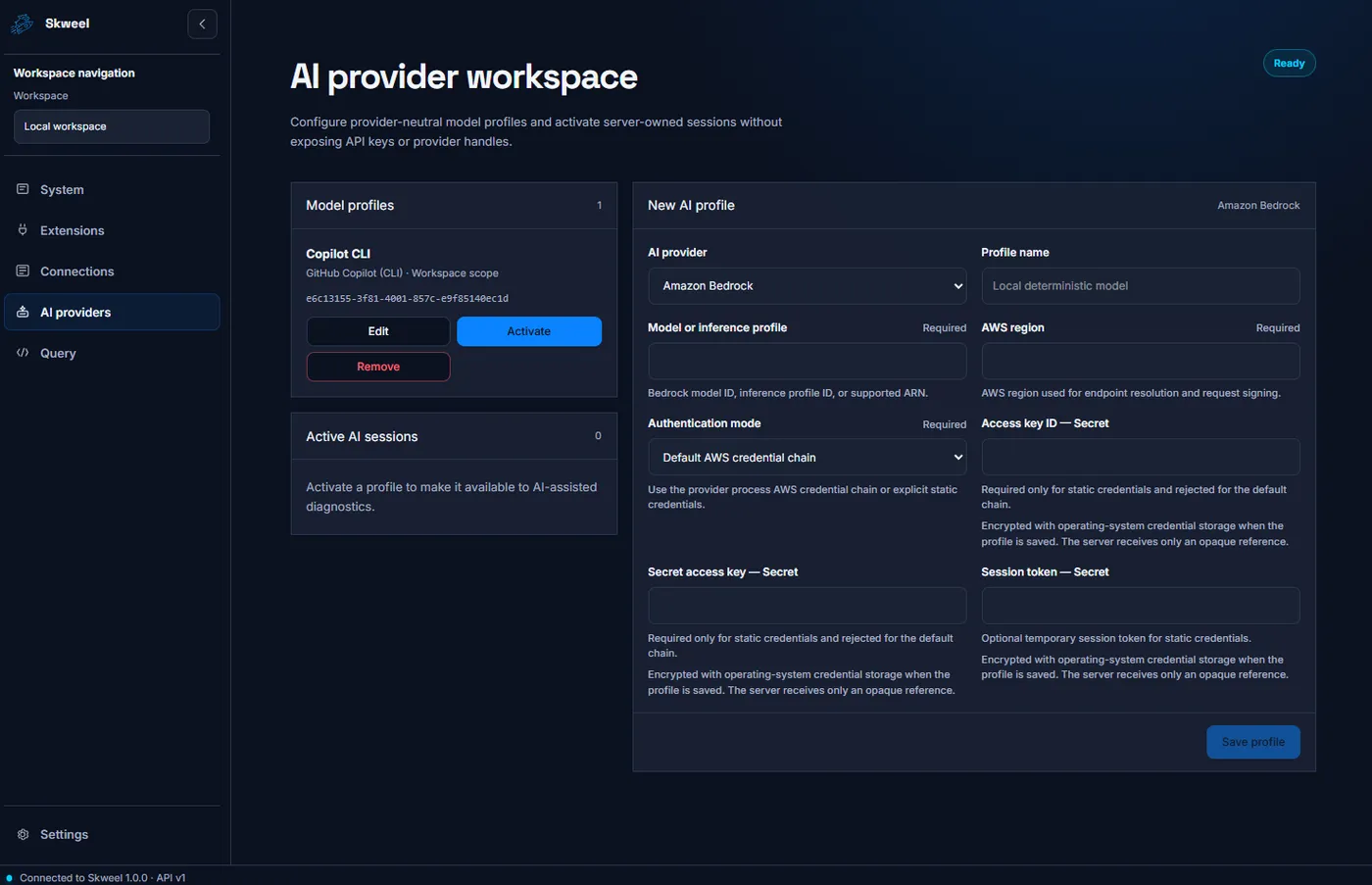This screenshot has width=1372, height=885.
Task: Click the connection status dot in status bar
Action: tap(10, 877)
